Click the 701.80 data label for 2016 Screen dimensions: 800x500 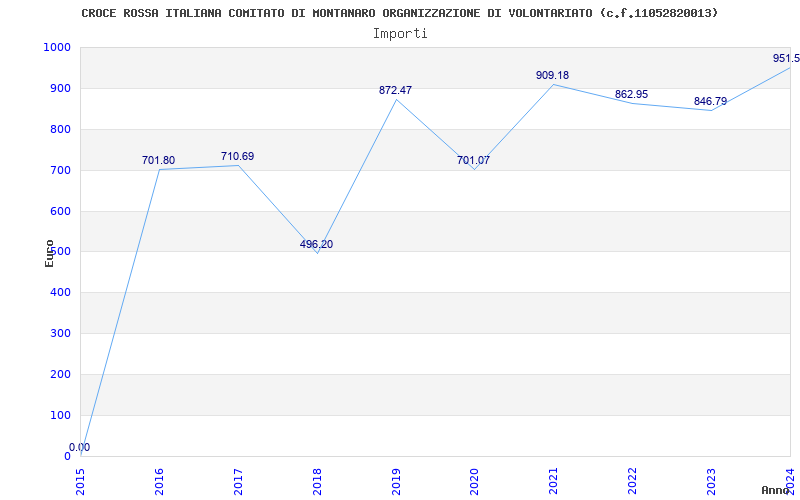point(158,161)
